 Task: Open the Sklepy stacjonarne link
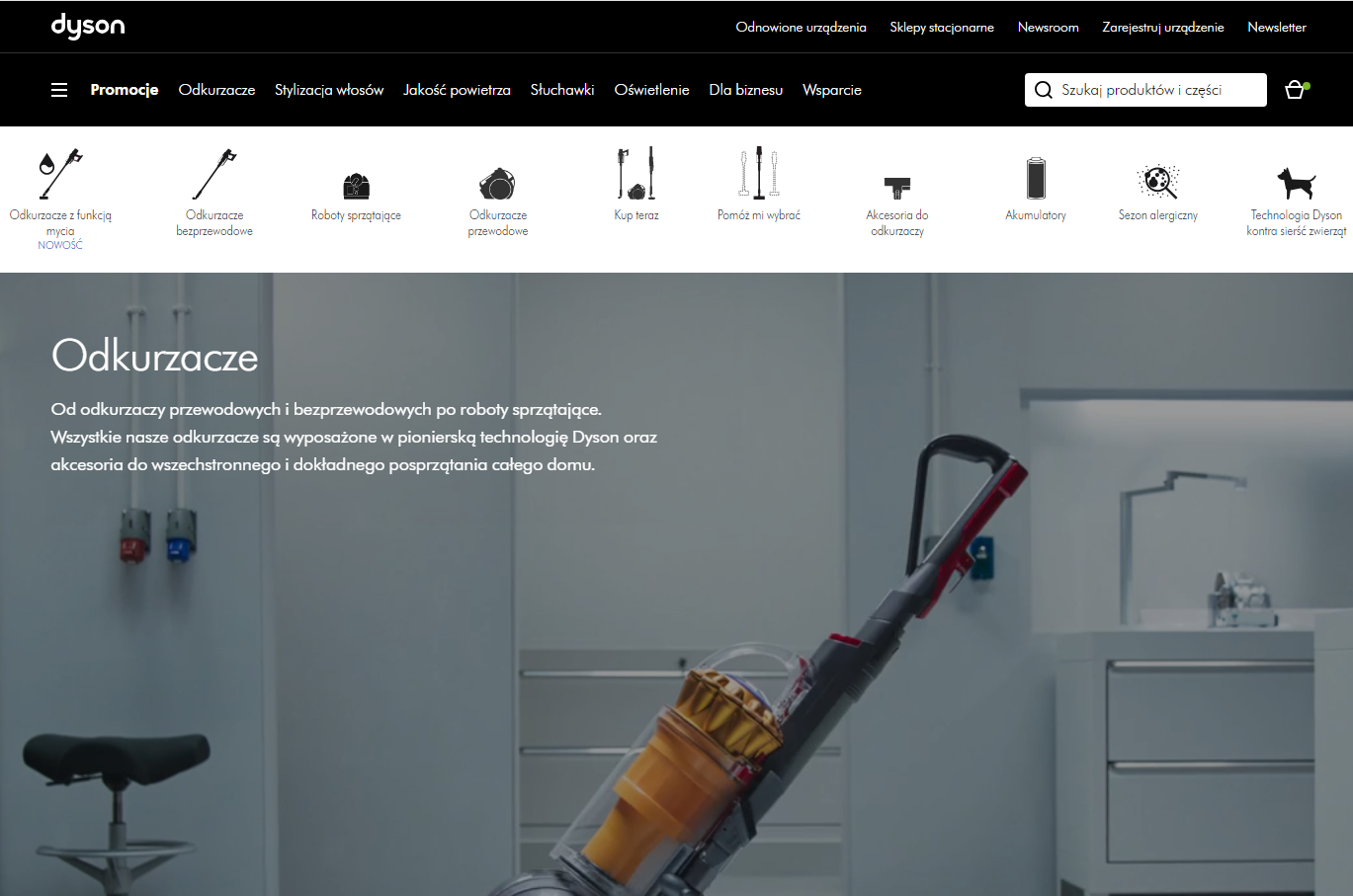click(x=942, y=28)
